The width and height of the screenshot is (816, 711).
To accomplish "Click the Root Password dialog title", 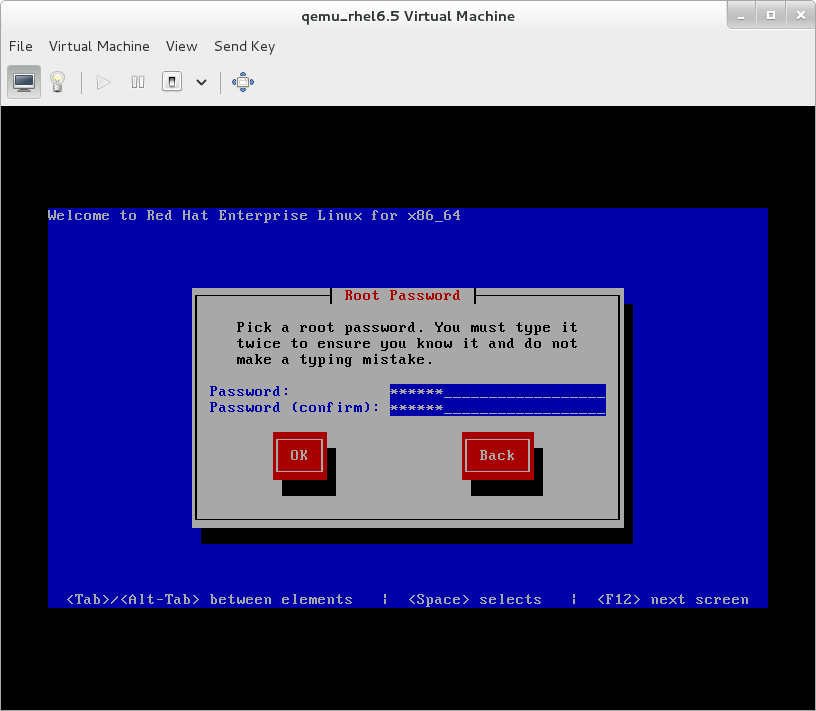I will pyautogui.click(x=402, y=296).
